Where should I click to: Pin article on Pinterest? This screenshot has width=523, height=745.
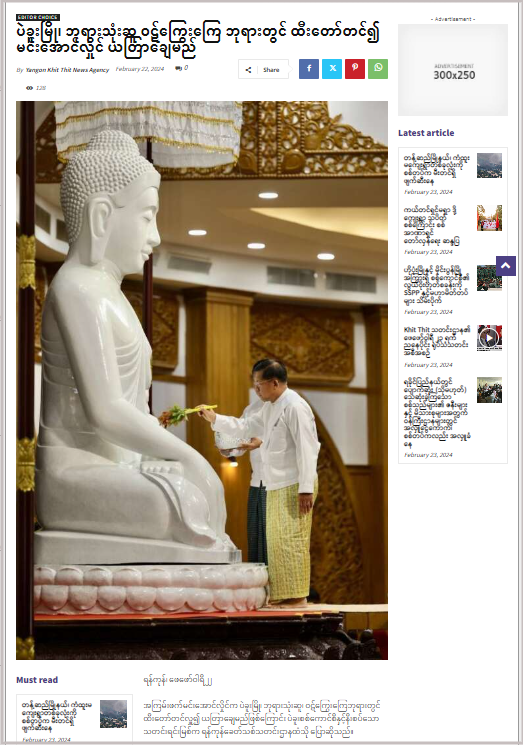click(355, 68)
